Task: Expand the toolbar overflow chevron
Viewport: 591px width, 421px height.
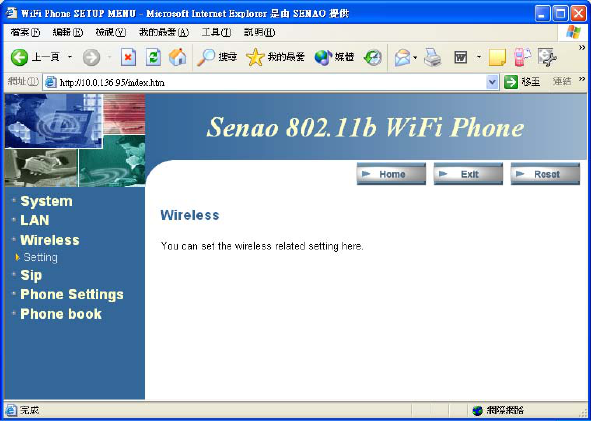Action: click(x=582, y=47)
